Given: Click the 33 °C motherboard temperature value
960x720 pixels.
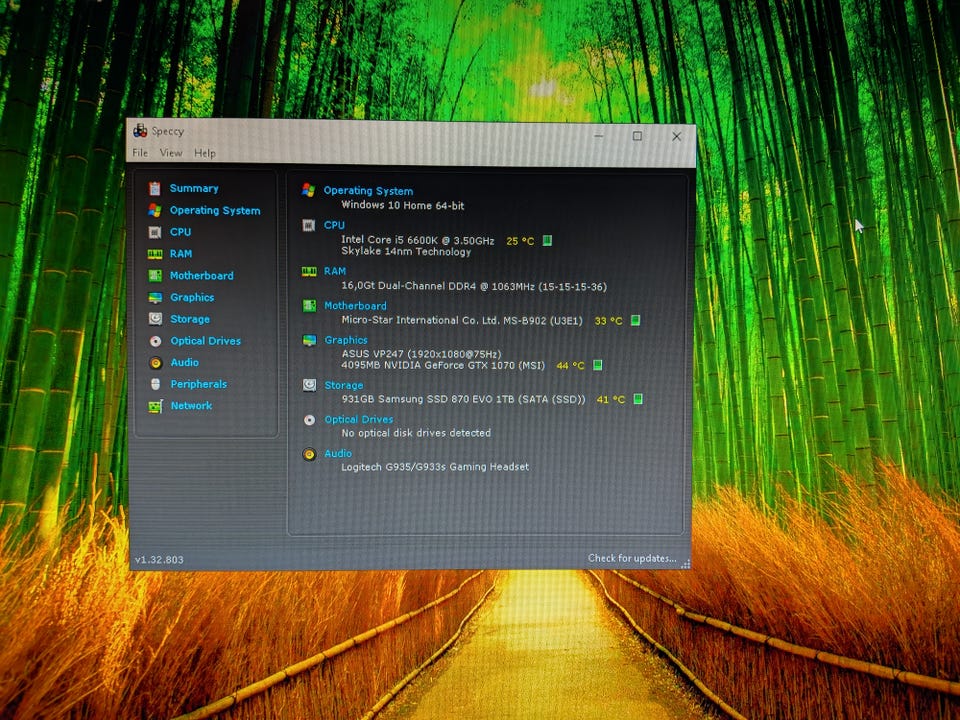Looking at the screenshot, I should point(608,321).
